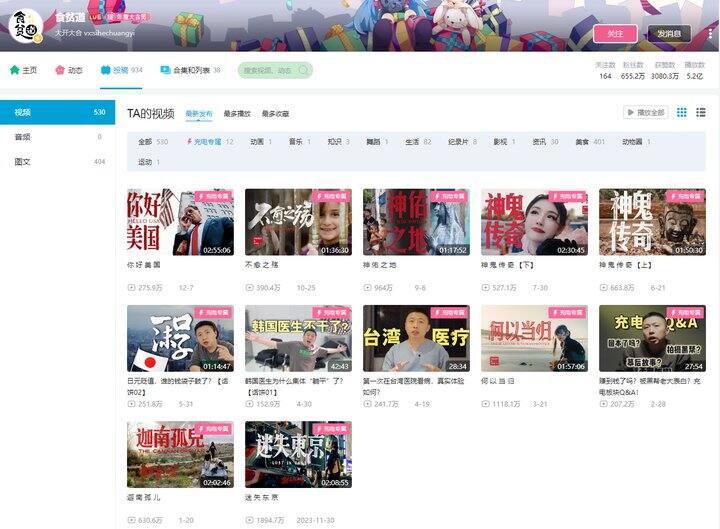Image resolution: width=720 pixels, height=529 pixels.
Task: Open the 神鬼传奇【上】 video thumbnail
Action: 652,222
